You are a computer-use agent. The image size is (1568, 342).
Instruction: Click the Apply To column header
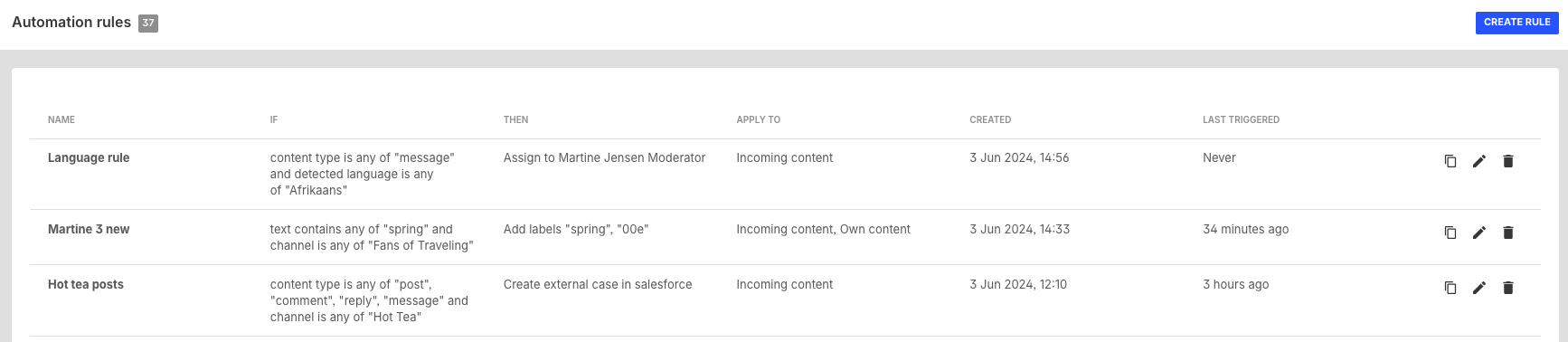coord(758,119)
